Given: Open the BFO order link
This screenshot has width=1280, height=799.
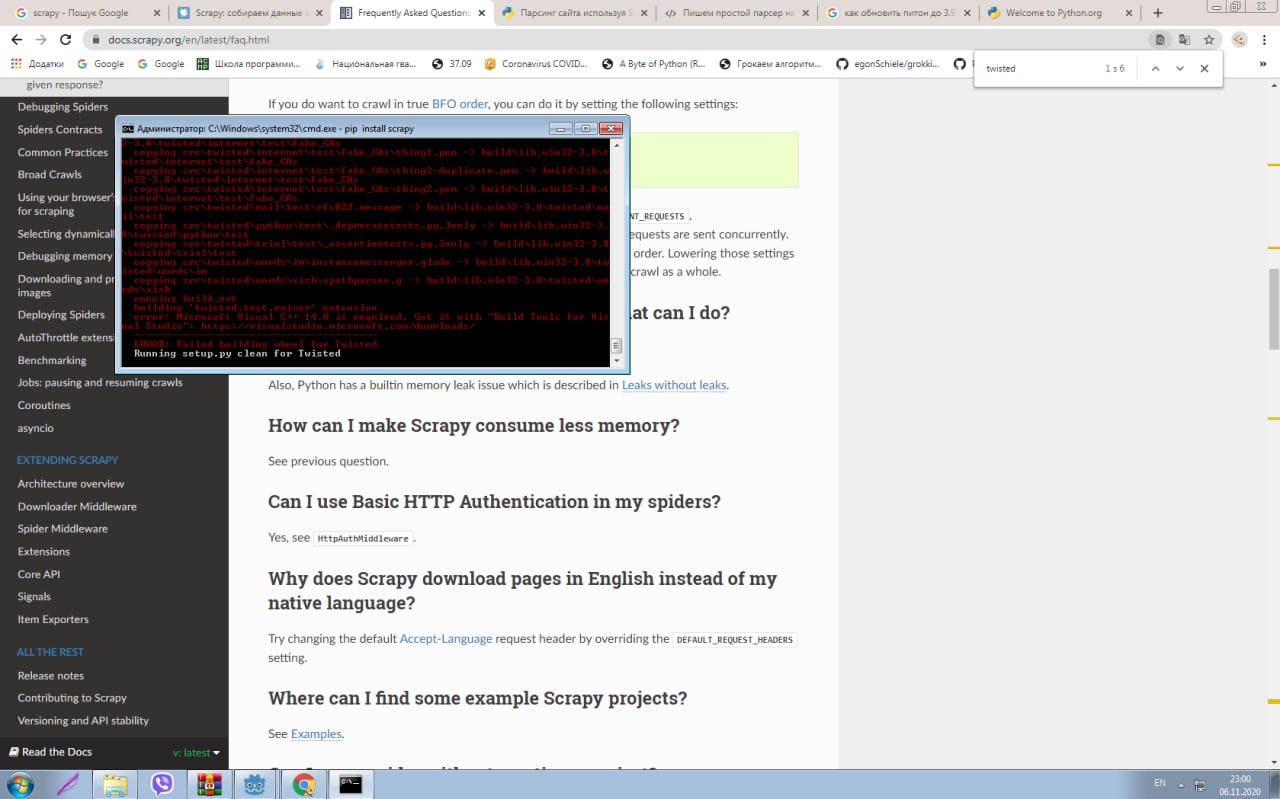Looking at the screenshot, I should [x=460, y=104].
